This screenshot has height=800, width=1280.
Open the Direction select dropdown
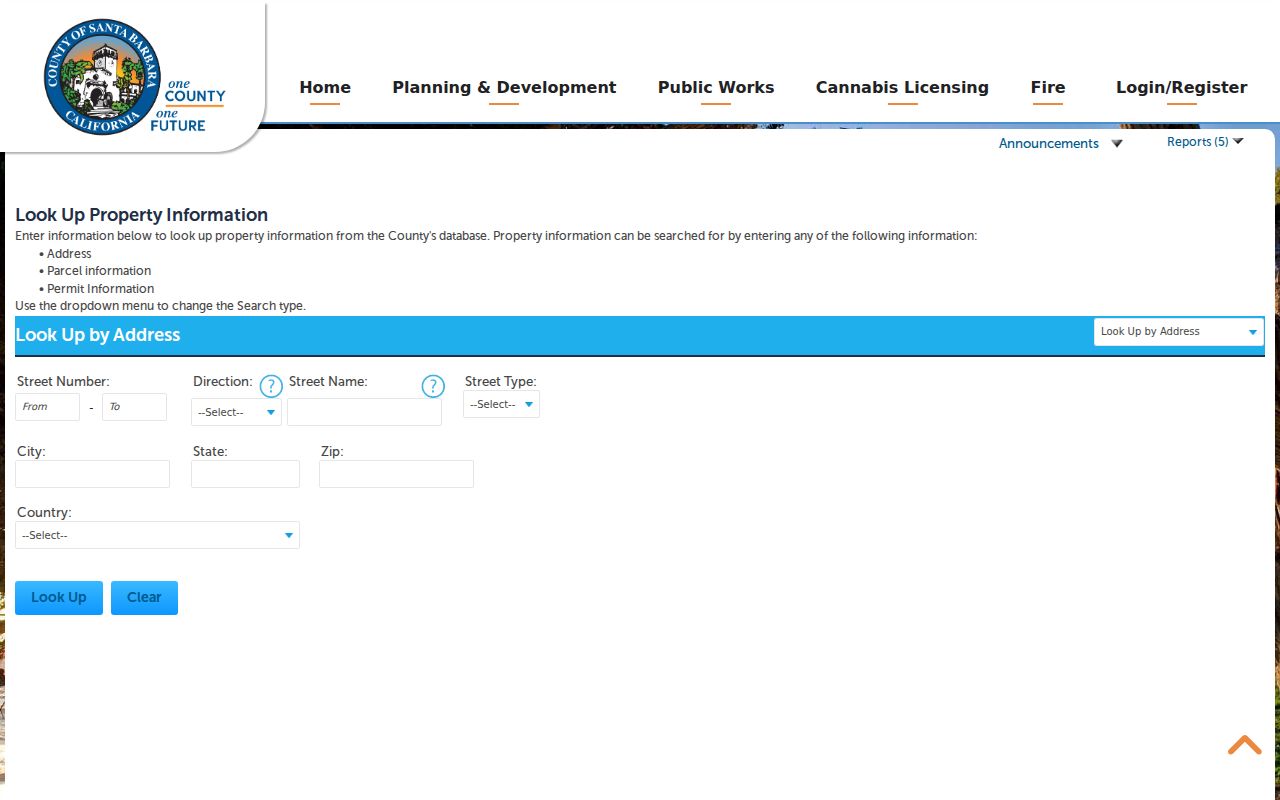(237, 412)
